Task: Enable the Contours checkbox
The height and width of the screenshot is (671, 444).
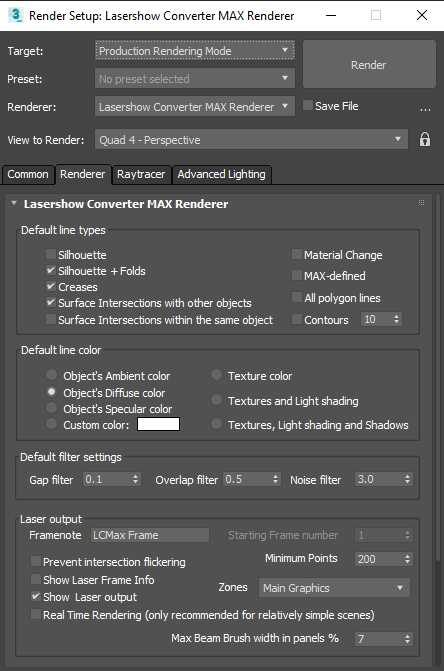Action: [297, 319]
